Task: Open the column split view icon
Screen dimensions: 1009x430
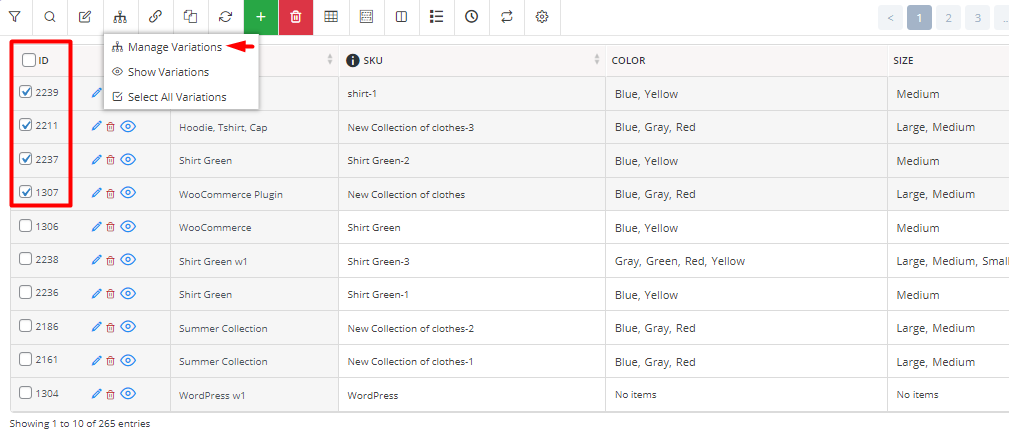Action: click(402, 17)
